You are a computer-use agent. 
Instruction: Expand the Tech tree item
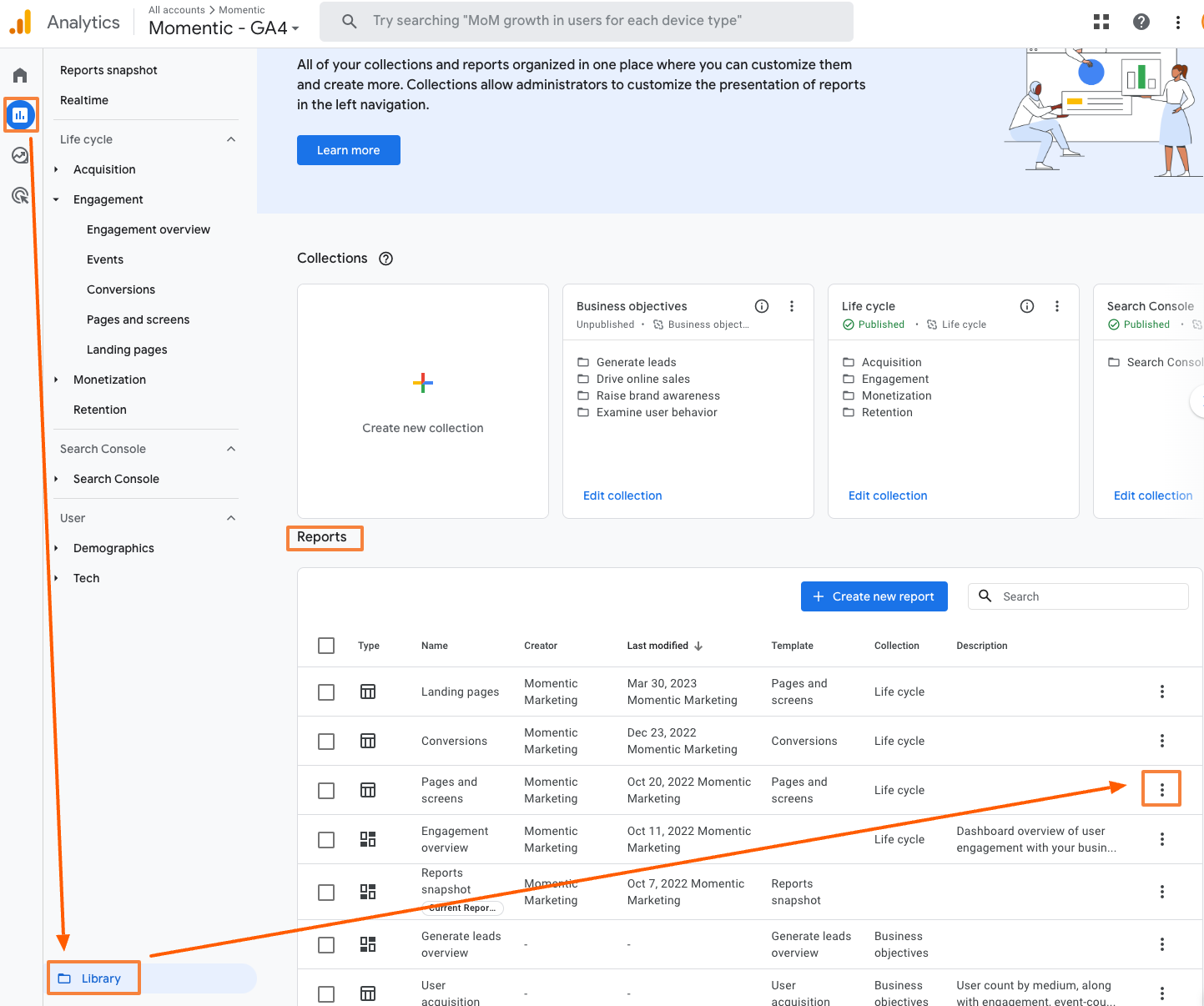(56, 578)
